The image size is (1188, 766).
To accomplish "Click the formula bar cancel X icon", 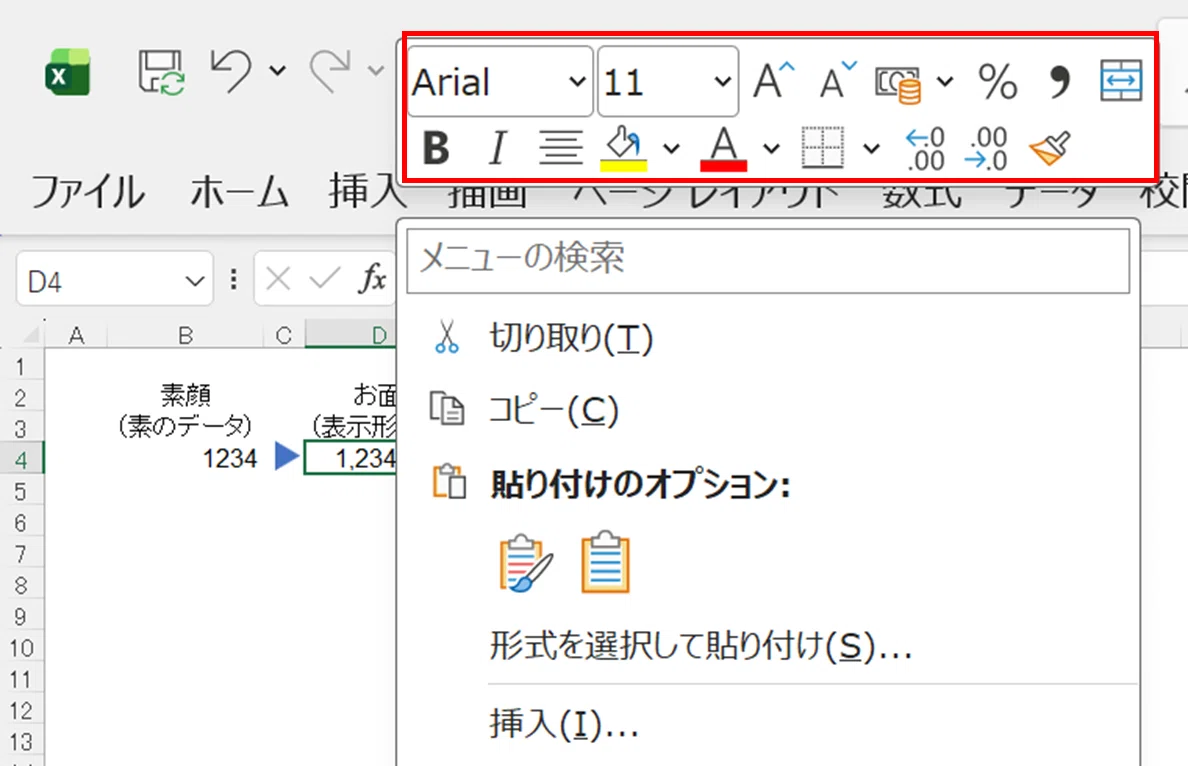I will (278, 280).
